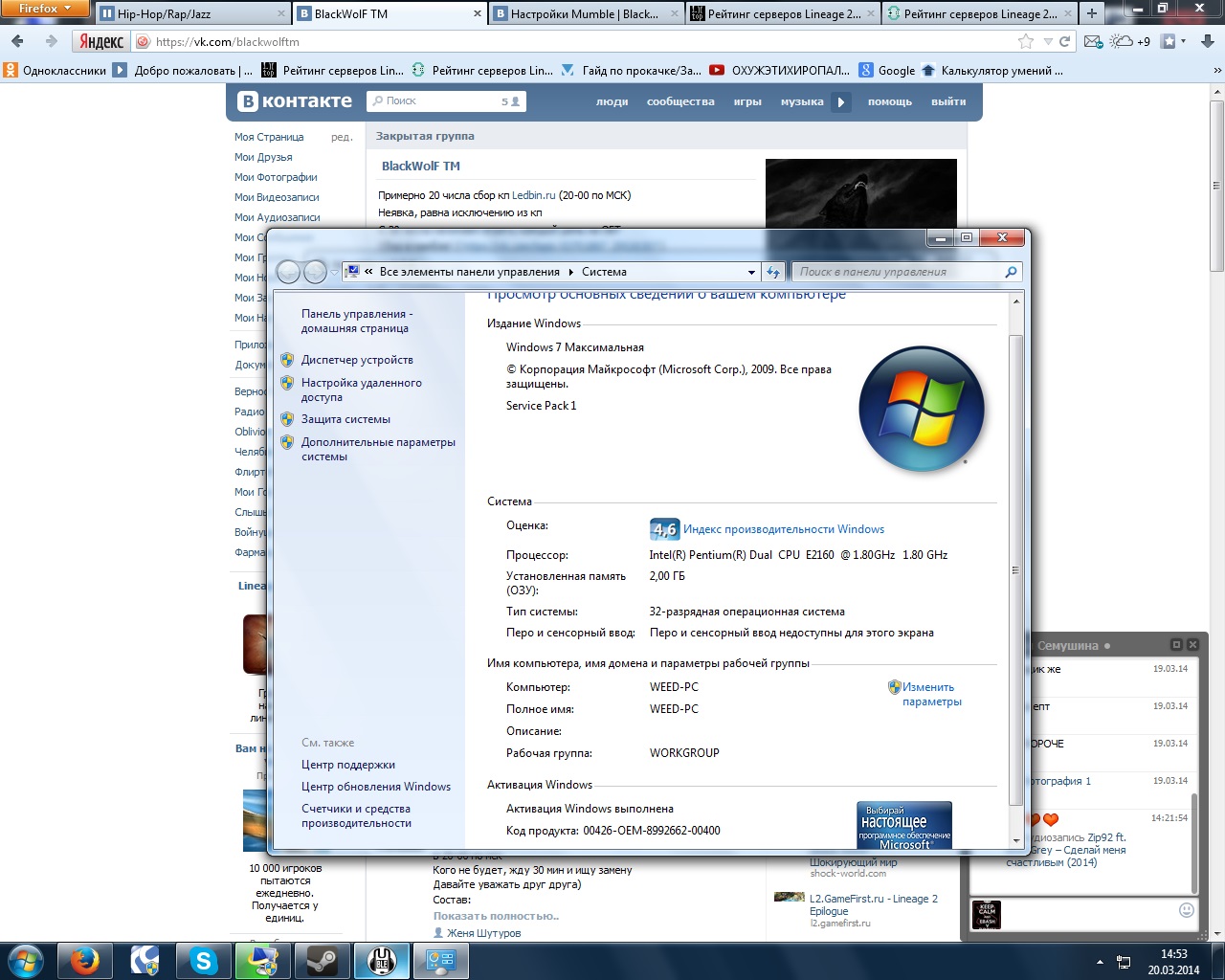Click Genuine Microsoft software badge
Screen dimensions: 1225x980
pyautogui.click(x=904, y=825)
